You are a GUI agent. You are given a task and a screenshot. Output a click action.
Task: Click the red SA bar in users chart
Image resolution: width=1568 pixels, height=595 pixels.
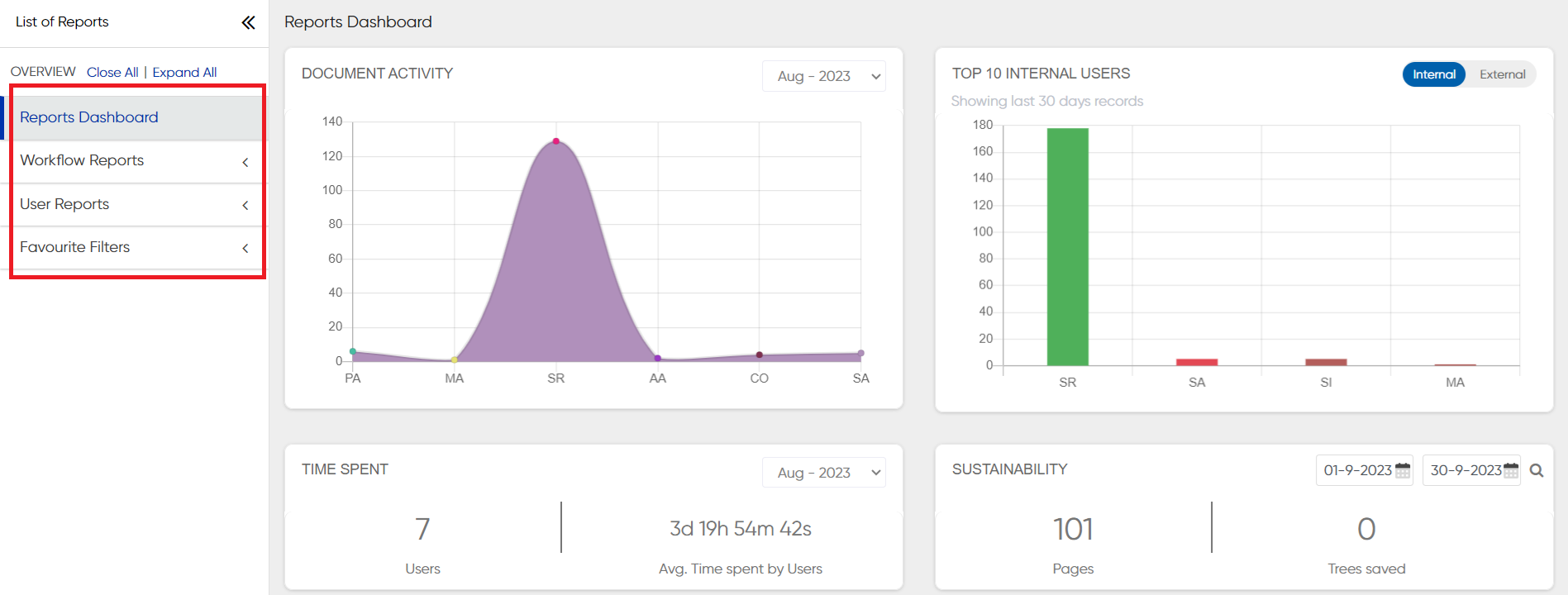tap(1196, 362)
